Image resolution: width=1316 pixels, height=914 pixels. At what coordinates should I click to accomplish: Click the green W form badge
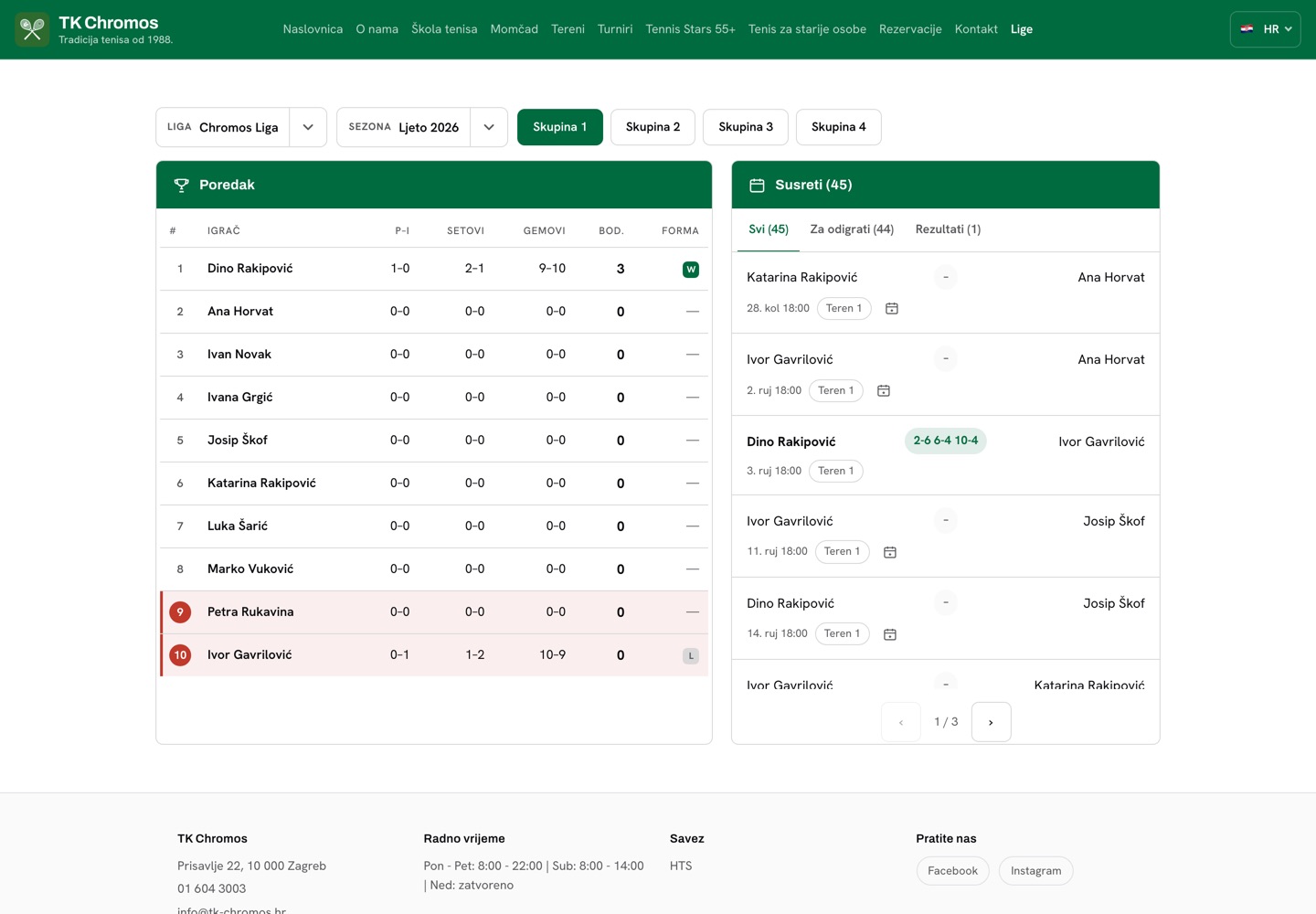point(691,270)
